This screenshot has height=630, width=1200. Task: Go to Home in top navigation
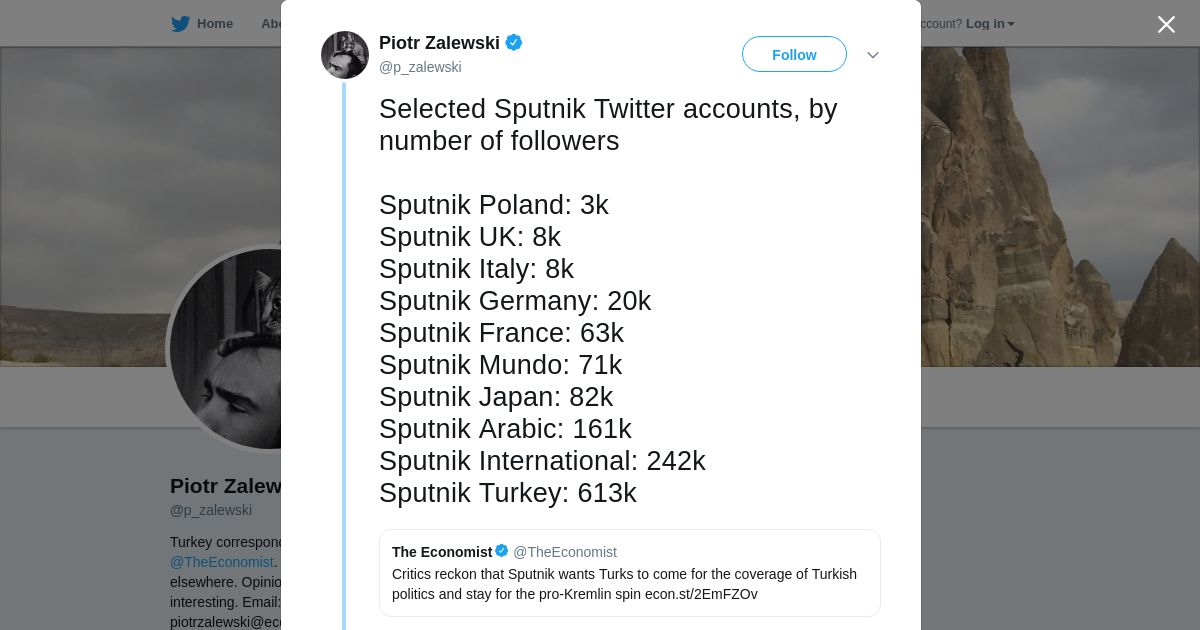(x=214, y=23)
